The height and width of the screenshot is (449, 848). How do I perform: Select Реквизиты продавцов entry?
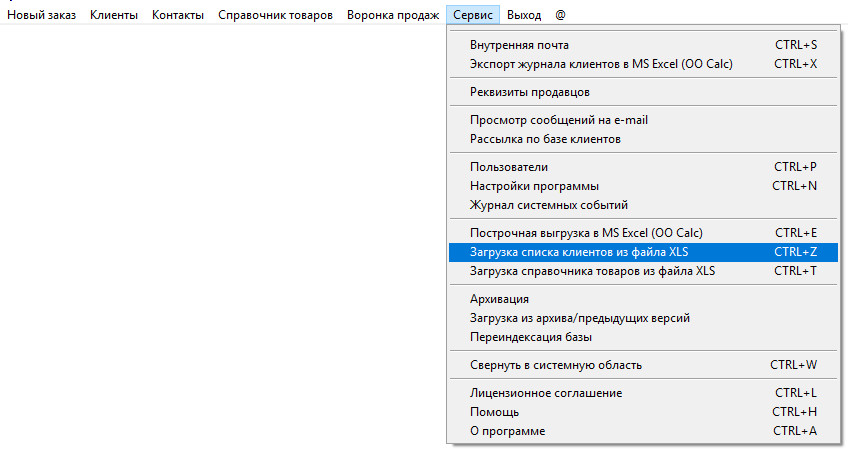pos(536,92)
